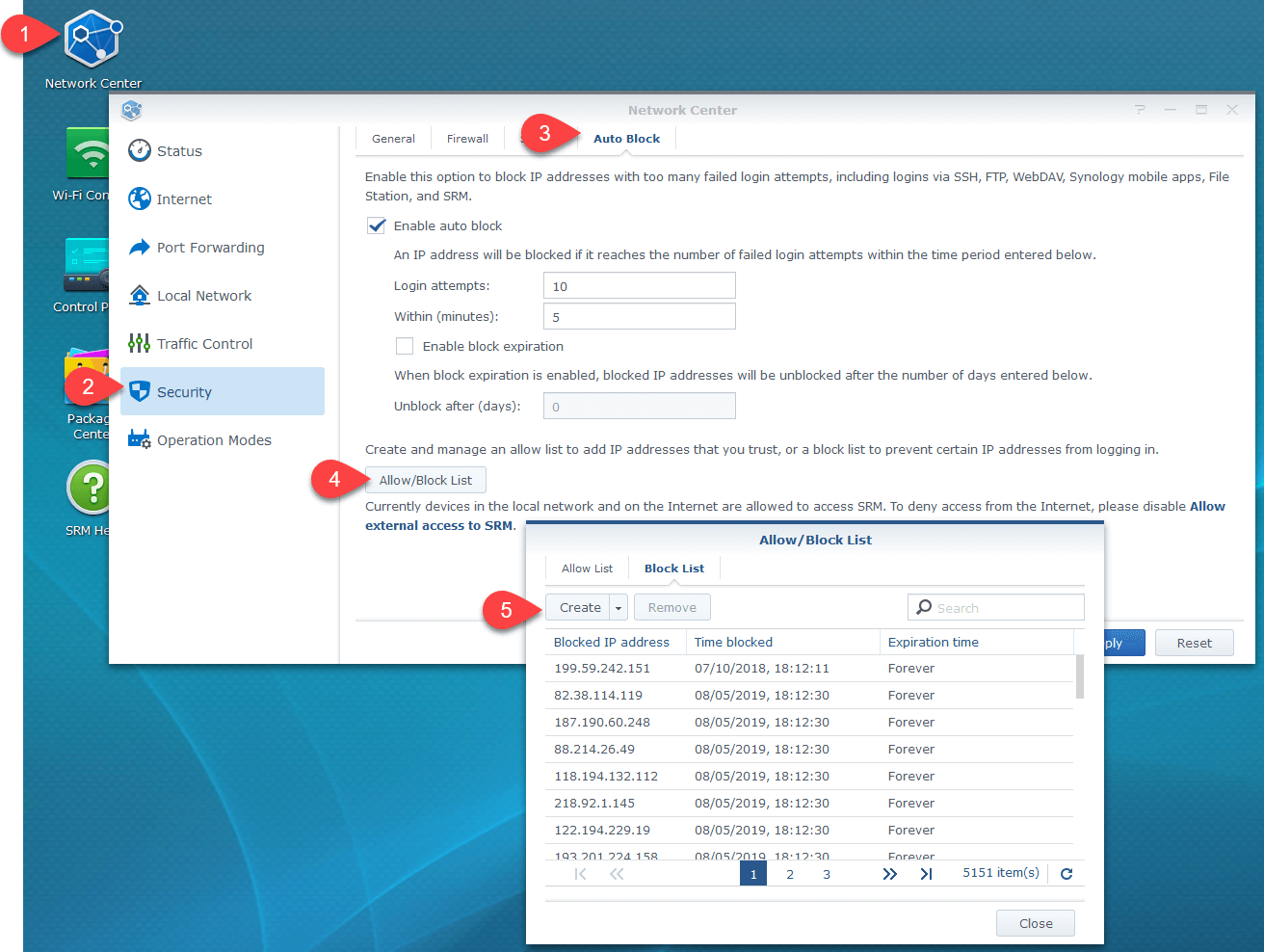
Task: Select blocked IP 88.214.26.49 row
Action: pos(809,750)
